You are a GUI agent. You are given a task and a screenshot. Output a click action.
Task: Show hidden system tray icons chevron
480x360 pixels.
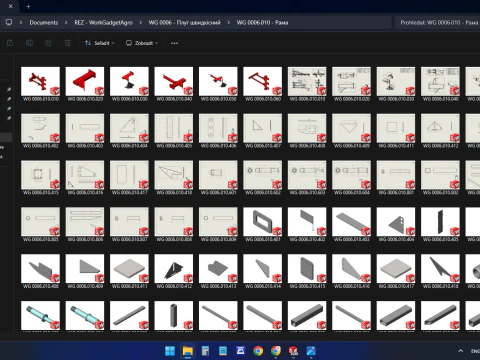point(461,351)
